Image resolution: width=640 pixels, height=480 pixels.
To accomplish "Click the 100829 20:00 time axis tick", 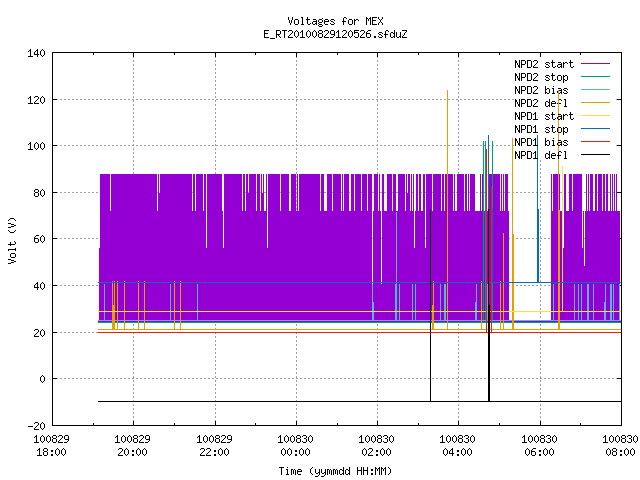I will (133, 446).
